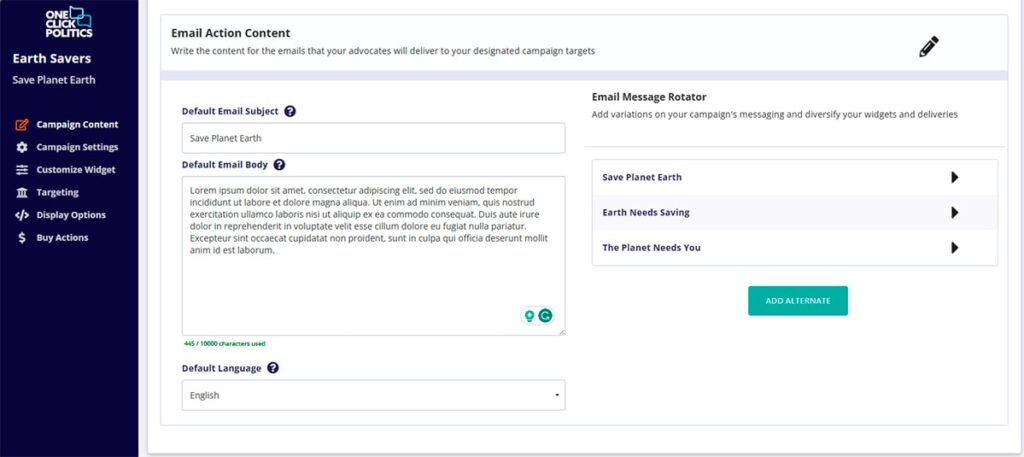
Task: Click the One Click Politics logo
Action: tap(68, 22)
